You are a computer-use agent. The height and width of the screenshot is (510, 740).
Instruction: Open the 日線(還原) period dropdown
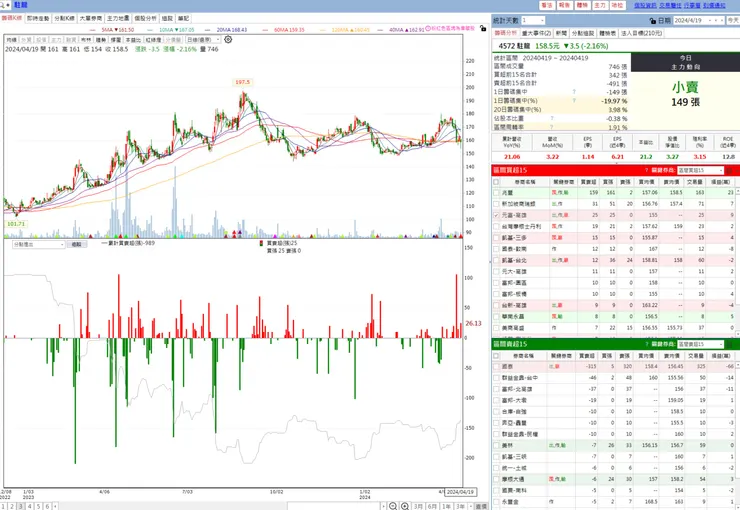click(203, 40)
